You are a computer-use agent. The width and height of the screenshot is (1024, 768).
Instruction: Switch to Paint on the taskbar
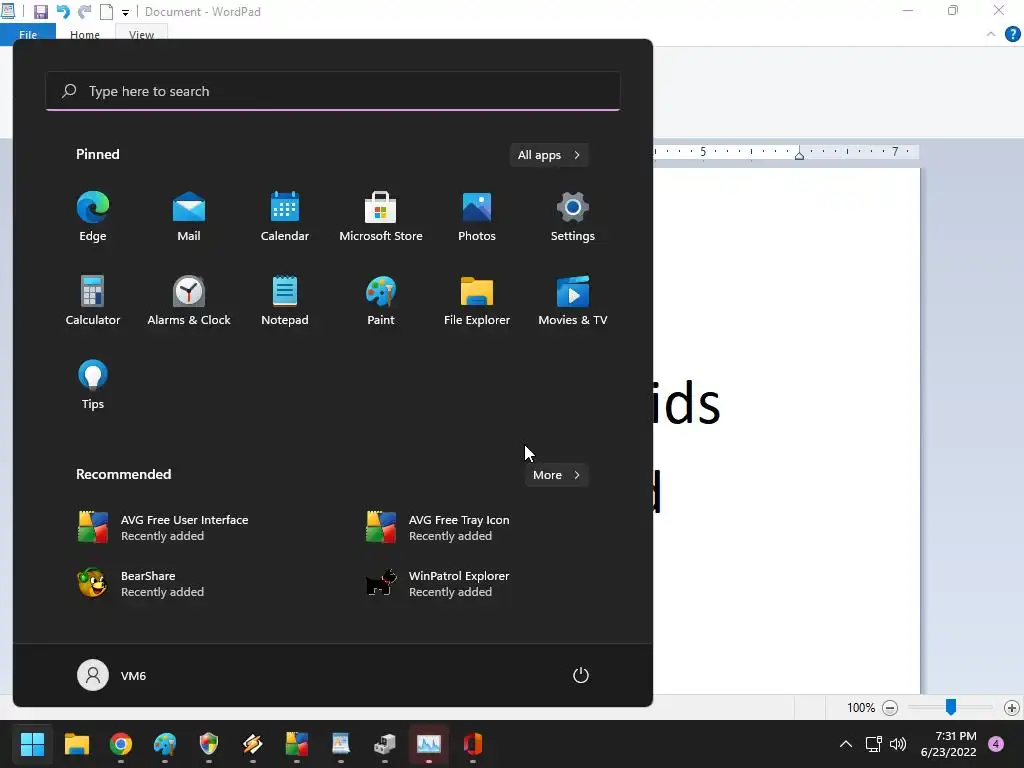pyautogui.click(x=165, y=744)
